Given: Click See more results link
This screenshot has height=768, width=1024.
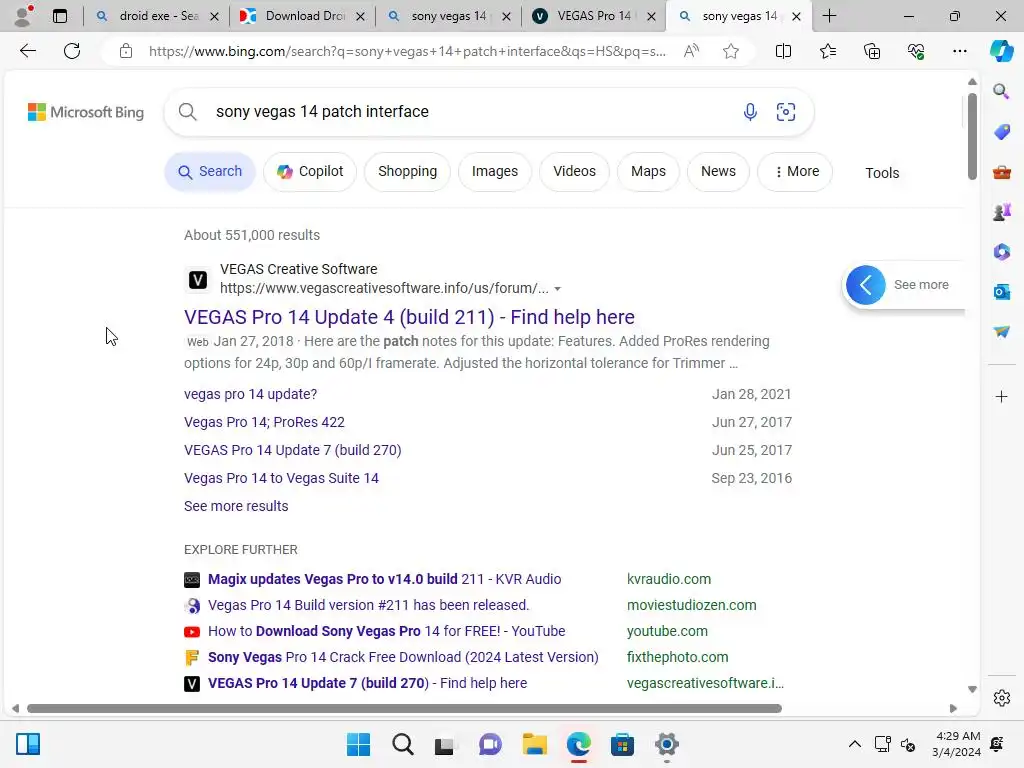Looking at the screenshot, I should [x=236, y=506].
